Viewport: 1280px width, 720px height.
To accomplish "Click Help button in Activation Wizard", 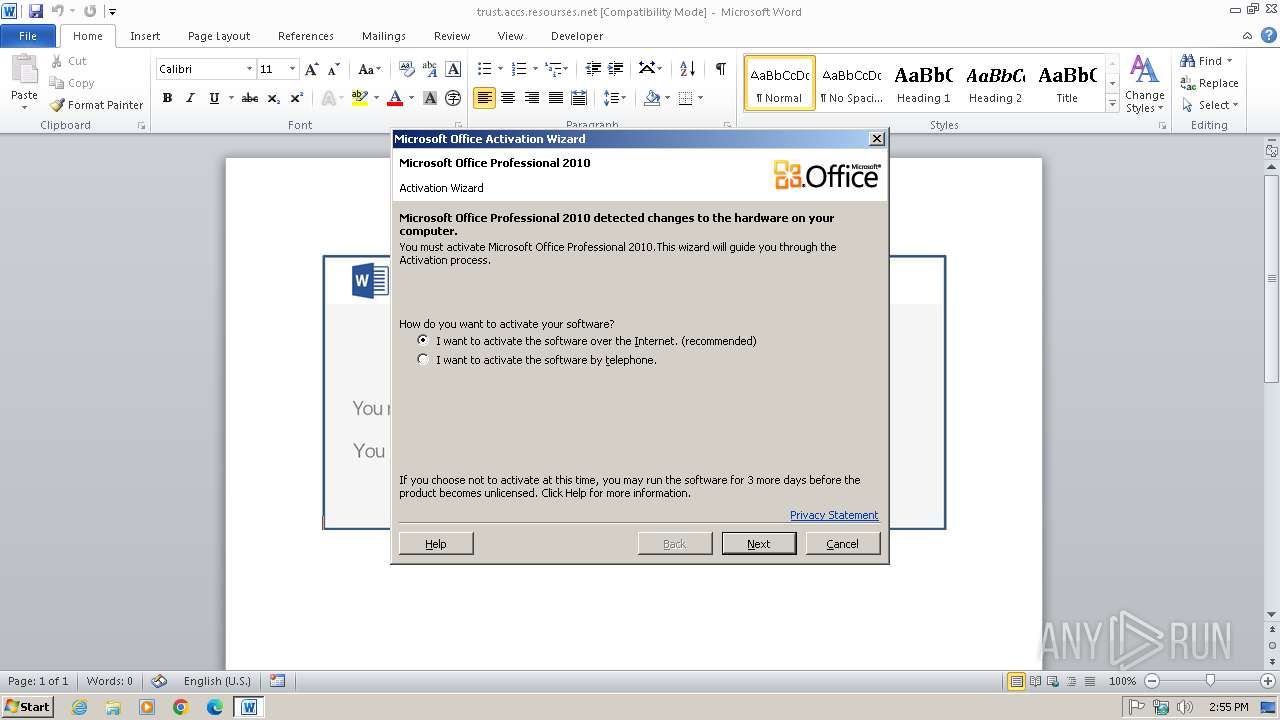I will [436, 543].
